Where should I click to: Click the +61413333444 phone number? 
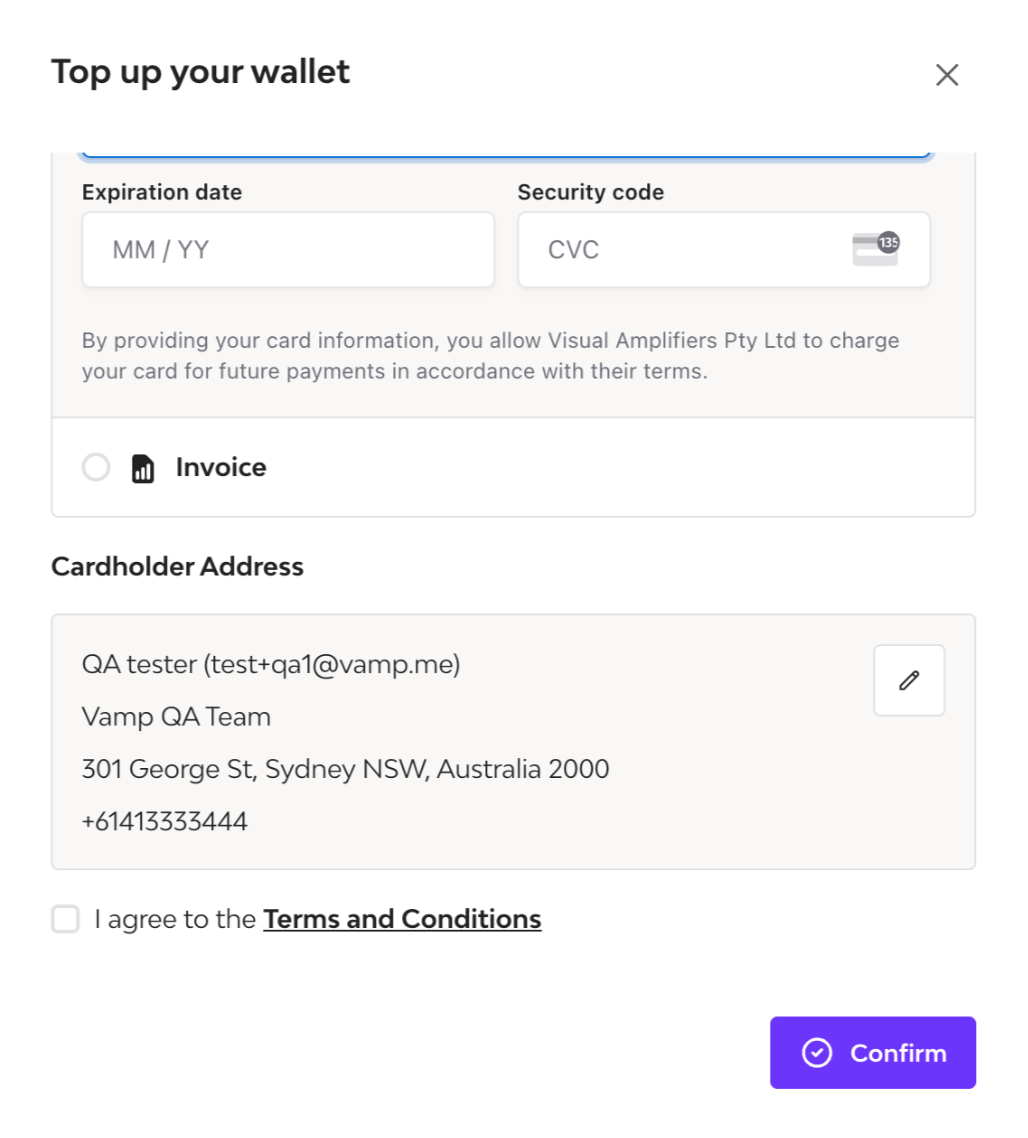[165, 822]
